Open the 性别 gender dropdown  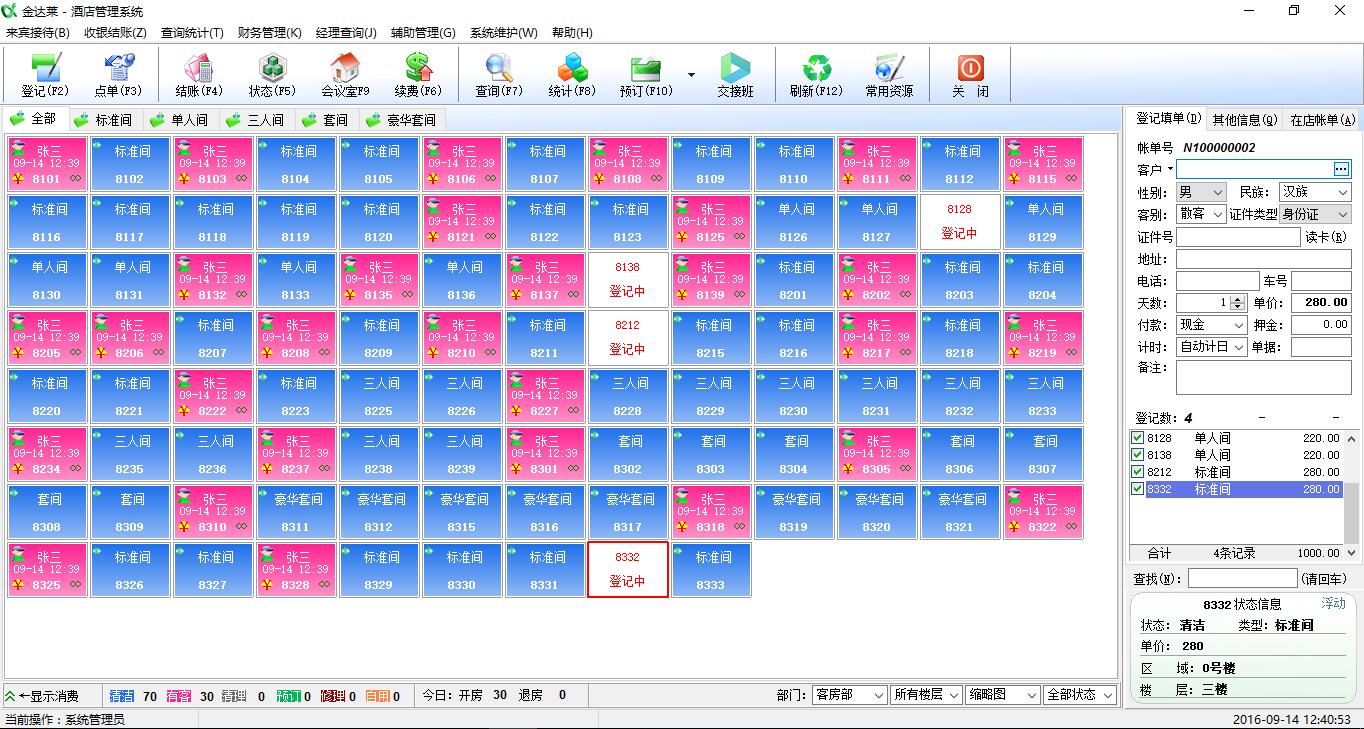click(x=1201, y=192)
